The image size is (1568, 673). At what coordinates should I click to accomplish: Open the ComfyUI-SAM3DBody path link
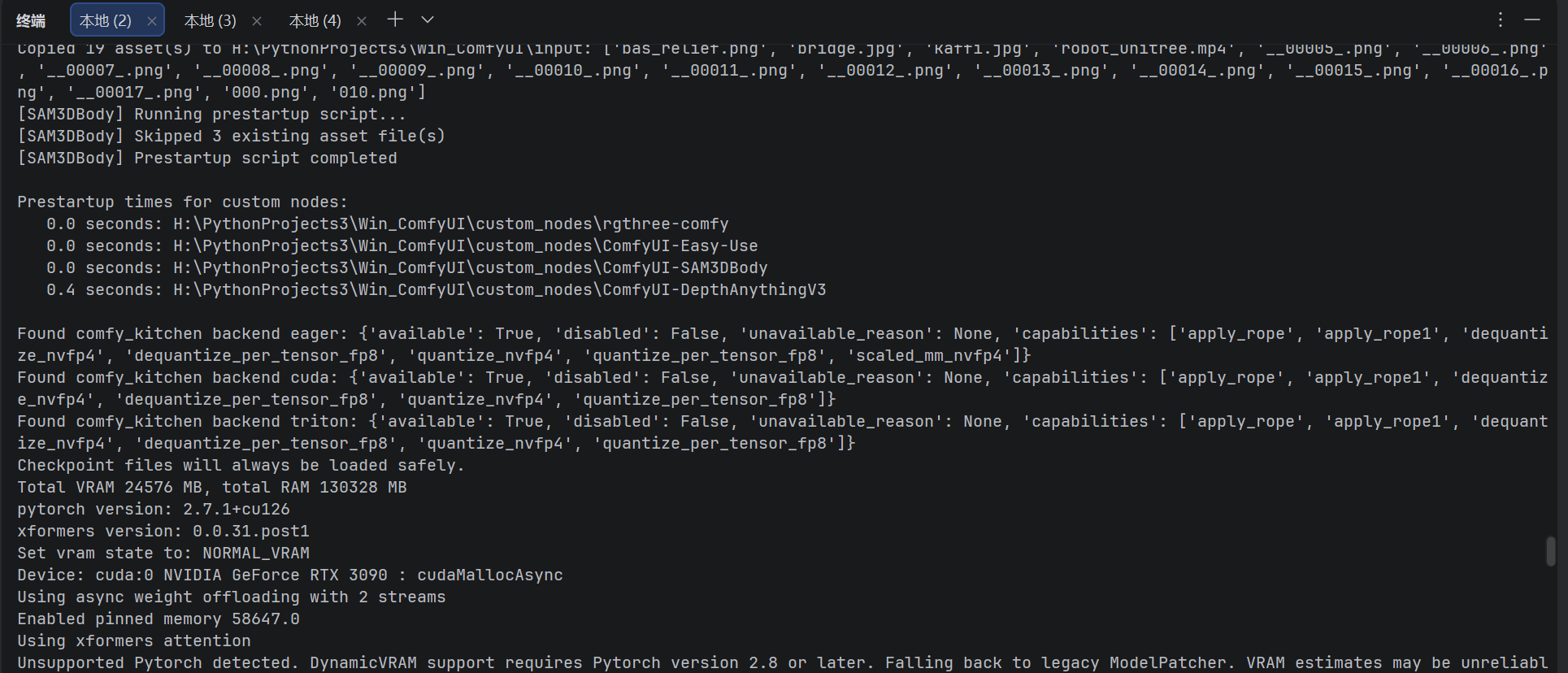pos(471,268)
